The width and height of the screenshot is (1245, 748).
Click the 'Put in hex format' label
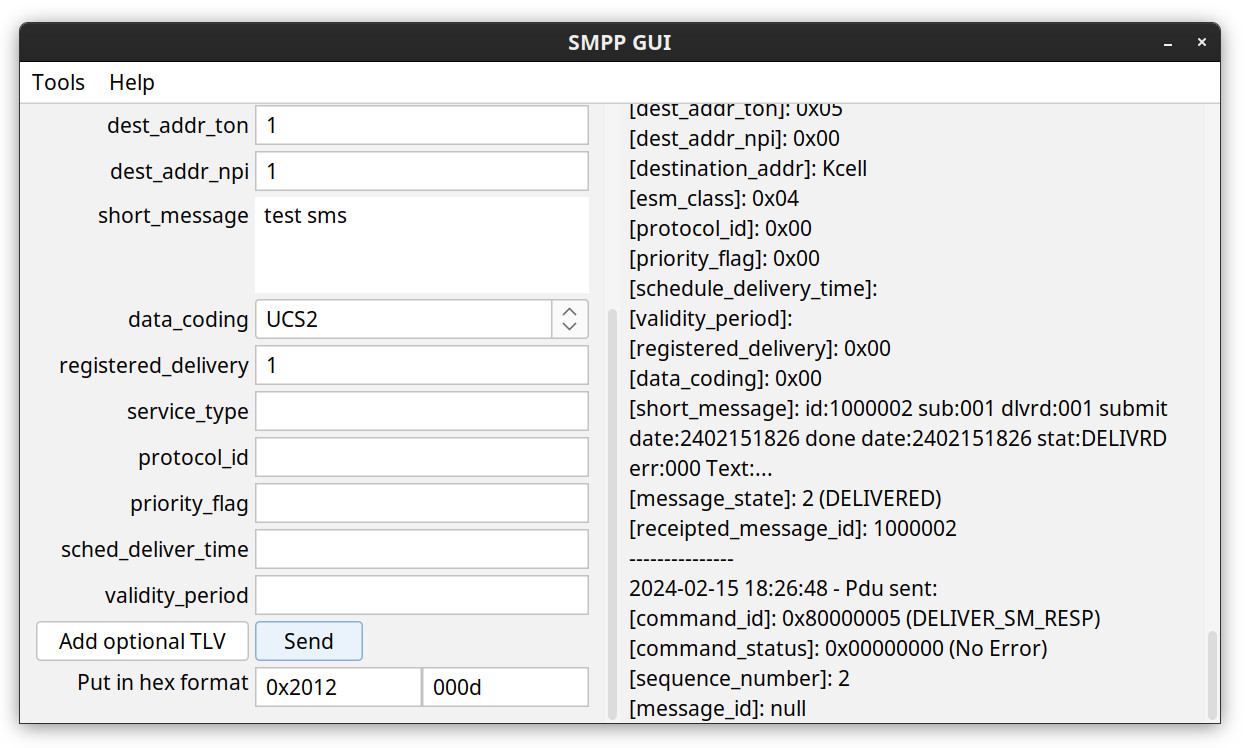tap(163, 683)
